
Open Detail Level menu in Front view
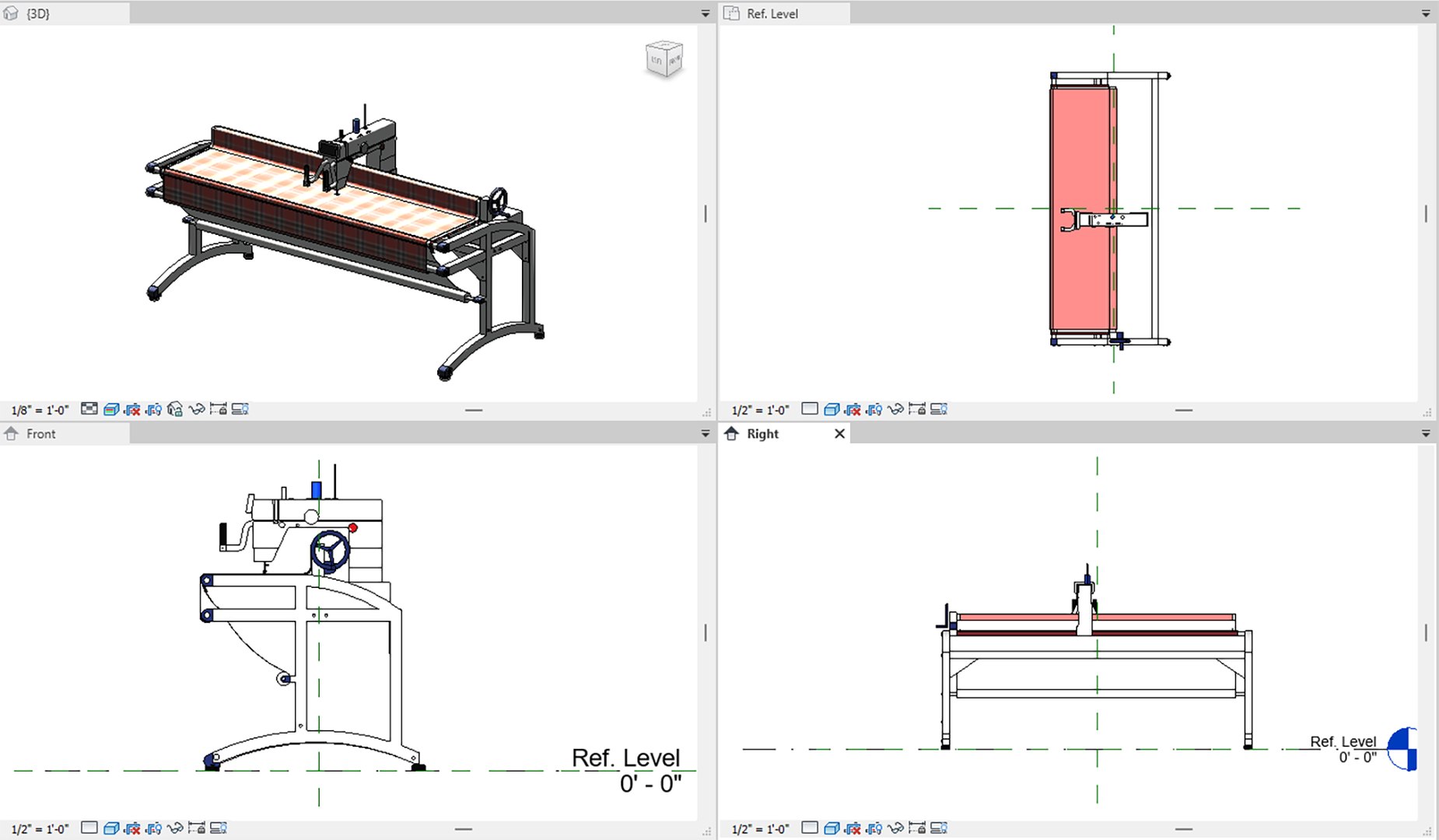pyautogui.click(x=89, y=828)
